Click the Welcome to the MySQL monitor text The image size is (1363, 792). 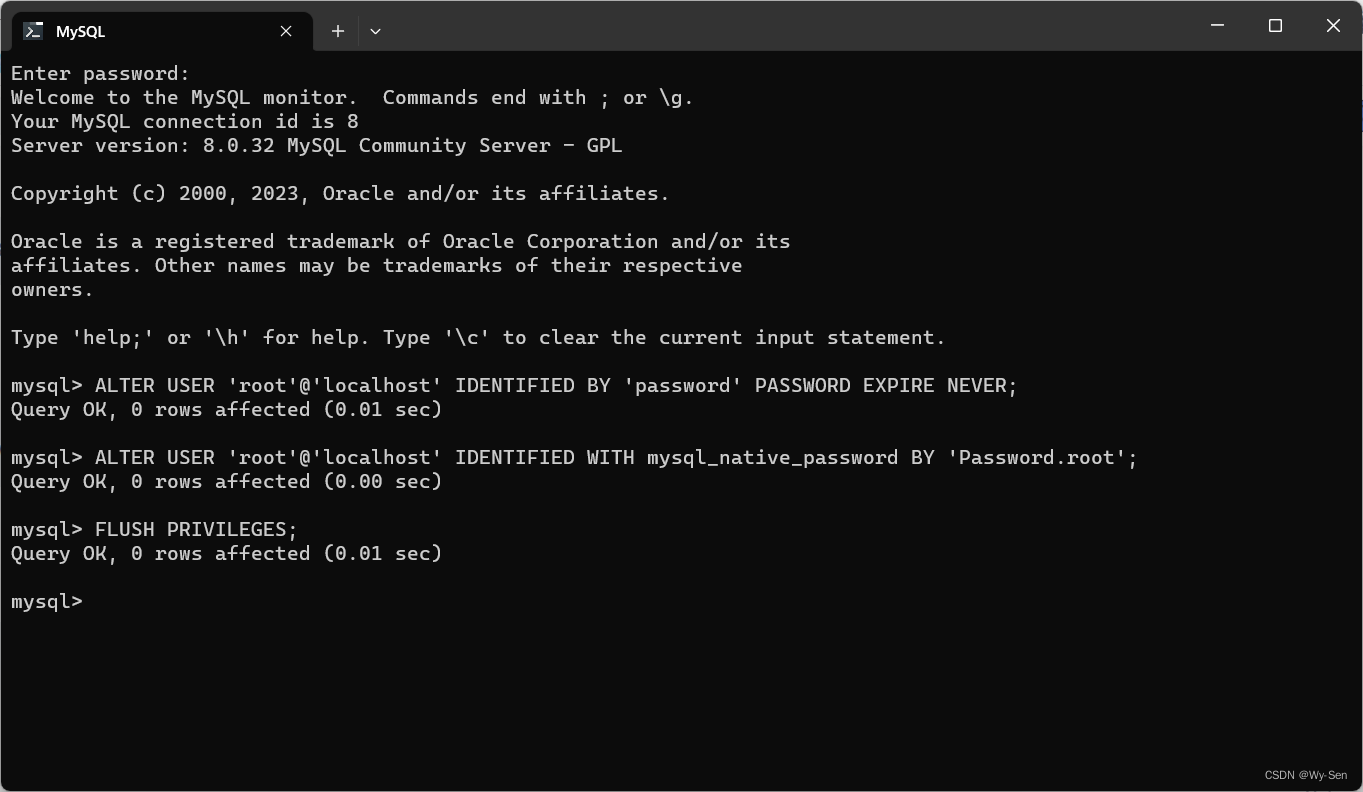pos(350,97)
